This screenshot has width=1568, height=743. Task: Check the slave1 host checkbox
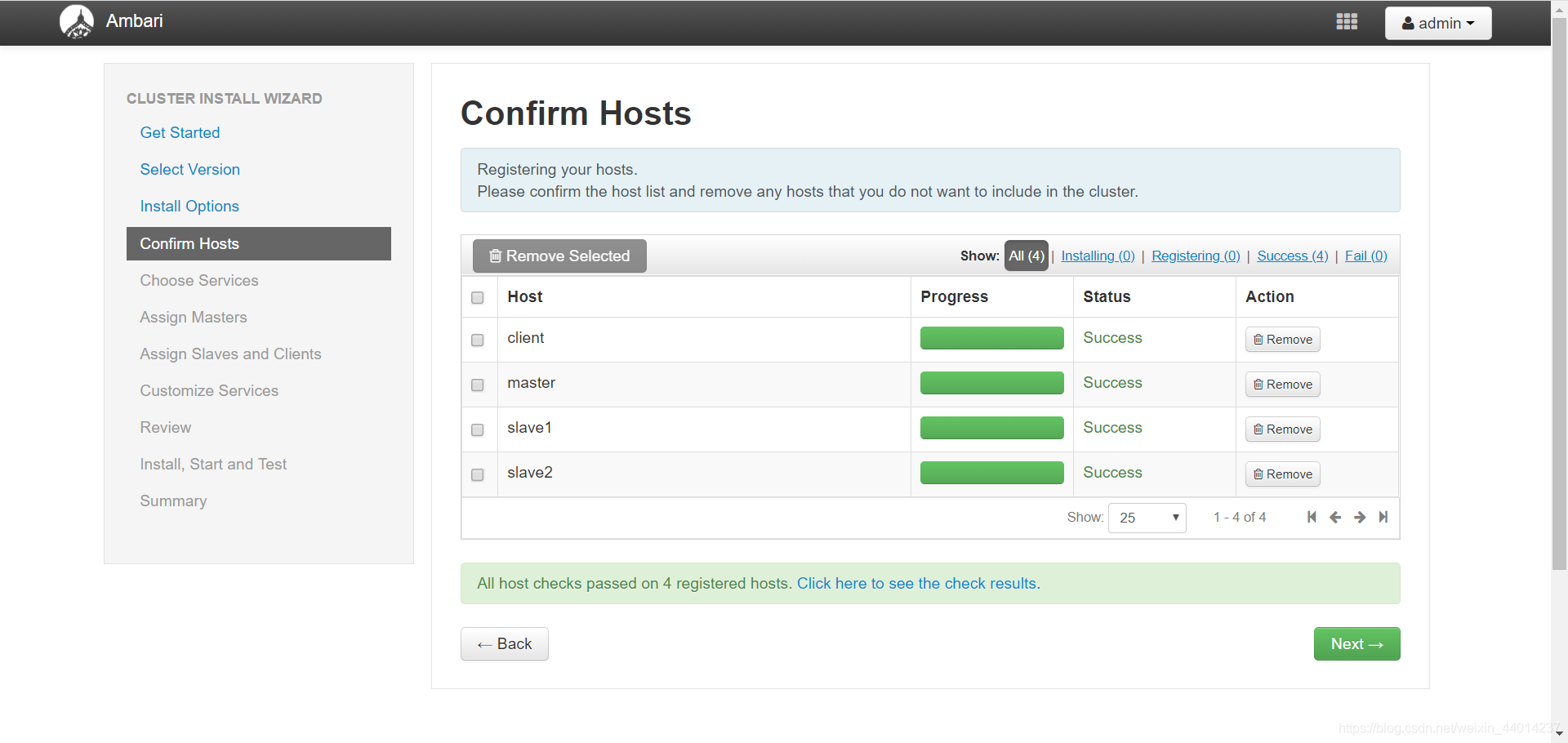coord(478,430)
